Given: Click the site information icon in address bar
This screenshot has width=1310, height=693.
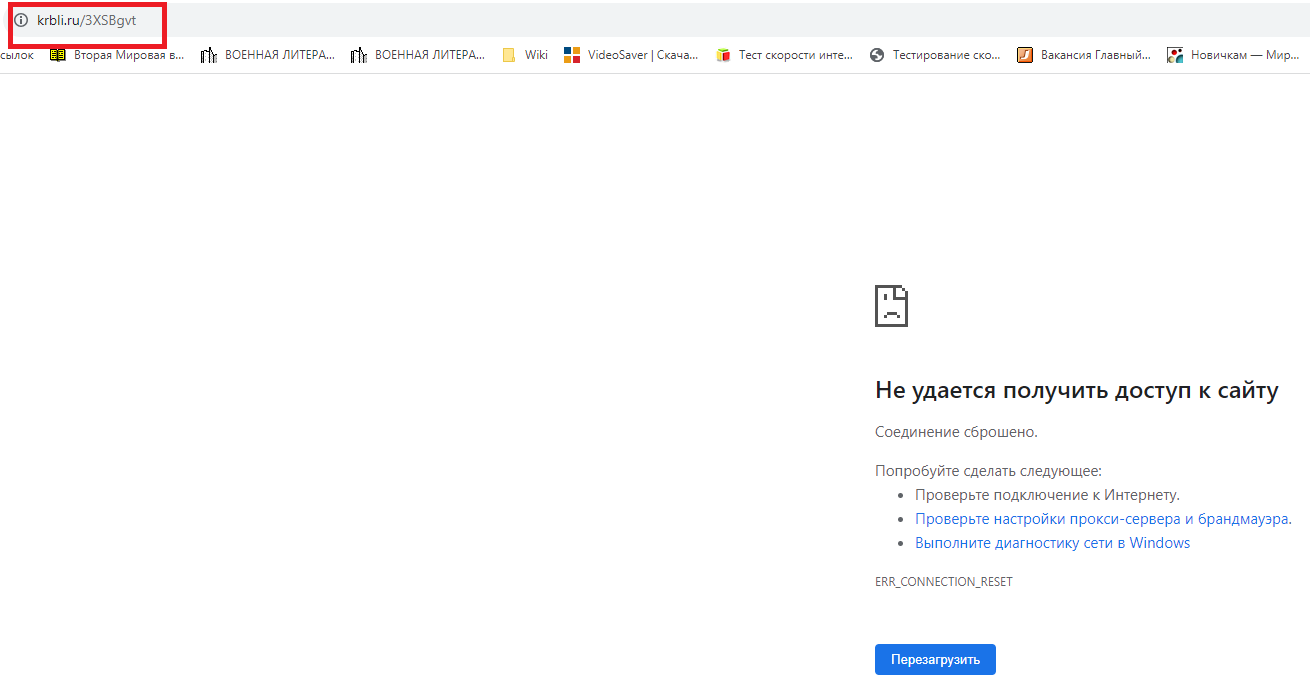Looking at the screenshot, I should (x=20, y=20).
